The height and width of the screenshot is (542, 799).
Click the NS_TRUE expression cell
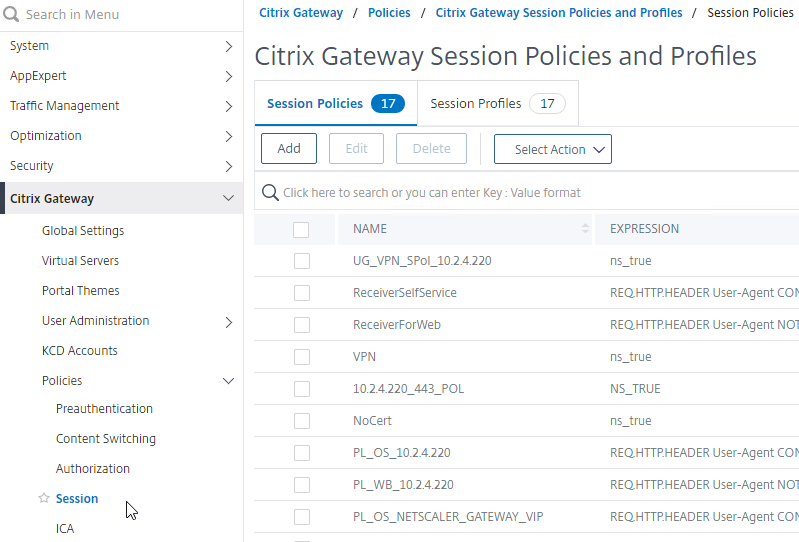point(635,389)
